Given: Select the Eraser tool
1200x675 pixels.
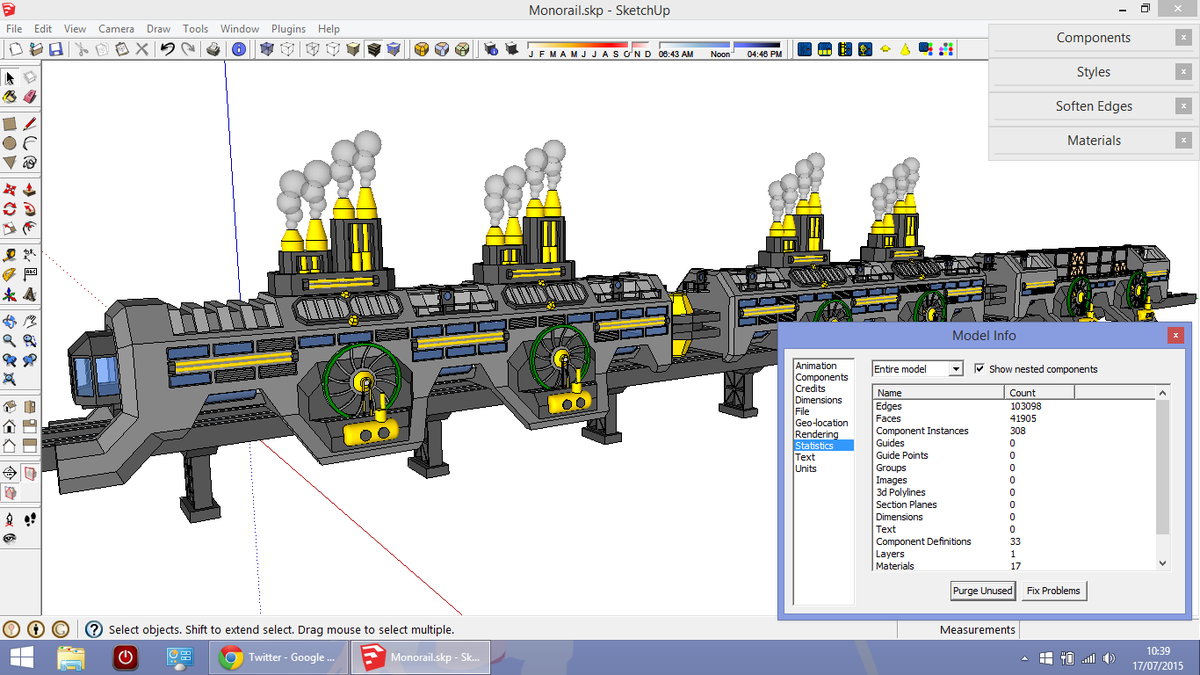Looking at the screenshot, I should click(x=29, y=97).
